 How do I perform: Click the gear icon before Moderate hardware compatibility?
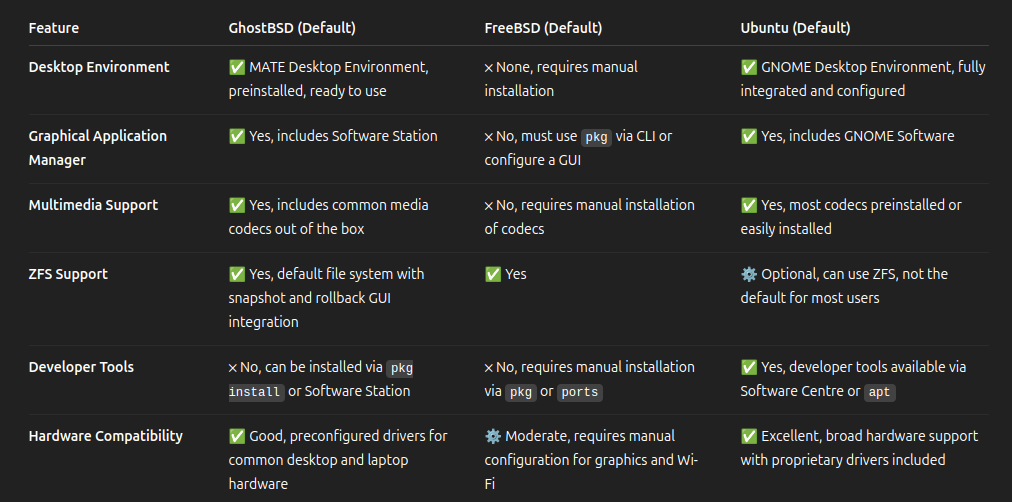pos(492,436)
